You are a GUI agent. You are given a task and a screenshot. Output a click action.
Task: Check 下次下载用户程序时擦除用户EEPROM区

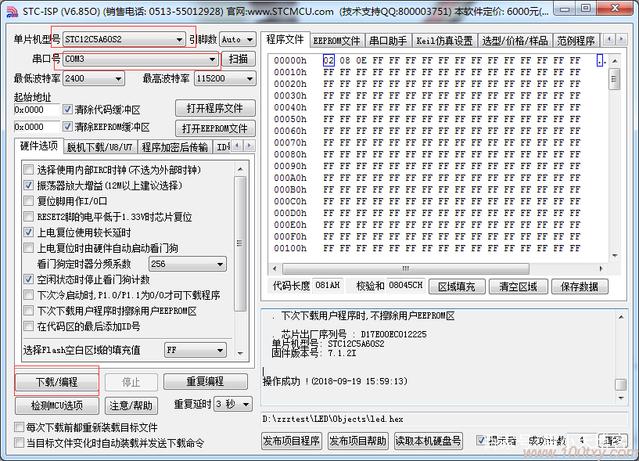[x=29, y=311]
